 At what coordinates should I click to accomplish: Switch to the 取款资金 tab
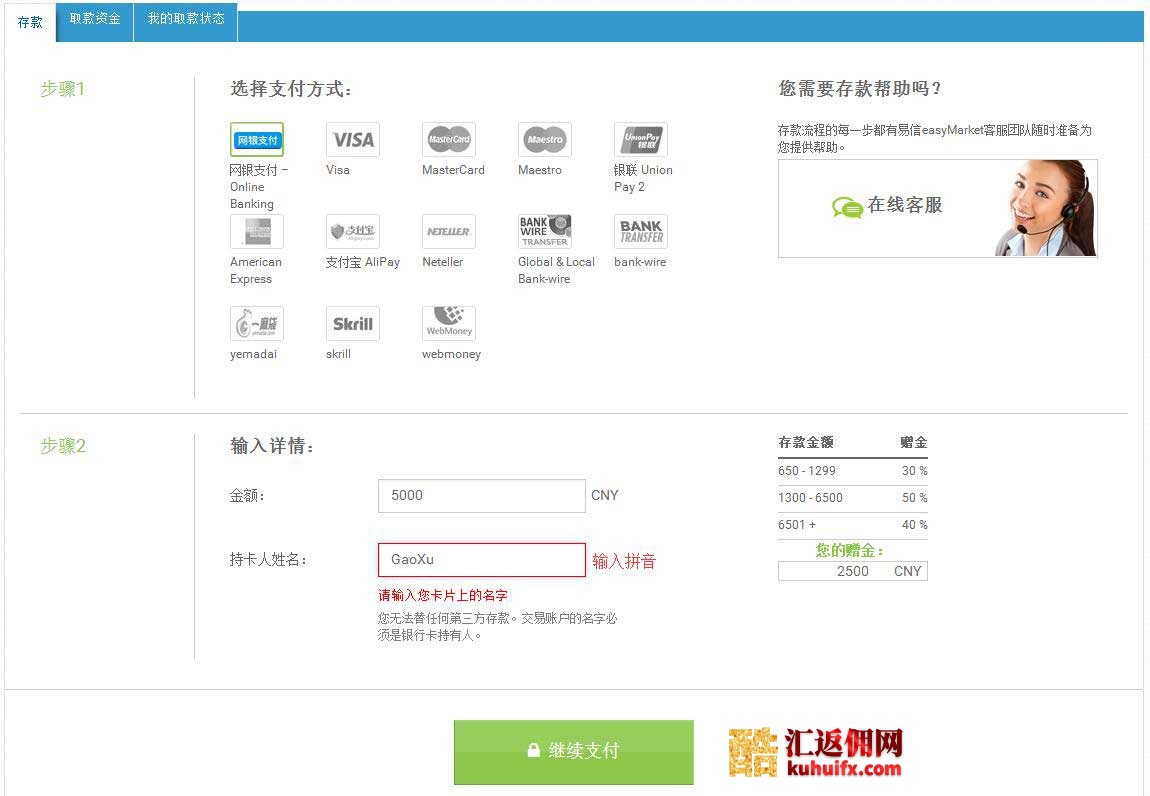click(x=95, y=19)
